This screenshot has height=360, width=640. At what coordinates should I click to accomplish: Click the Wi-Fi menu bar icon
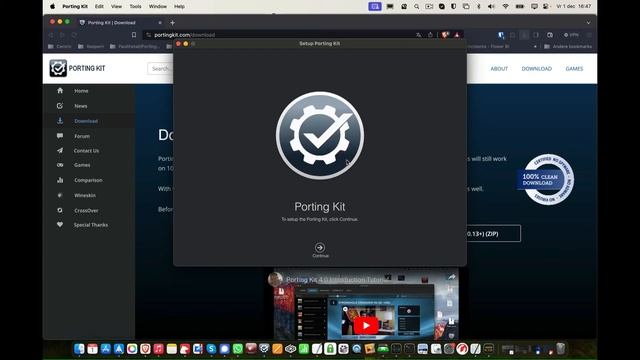(x=505, y=7)
